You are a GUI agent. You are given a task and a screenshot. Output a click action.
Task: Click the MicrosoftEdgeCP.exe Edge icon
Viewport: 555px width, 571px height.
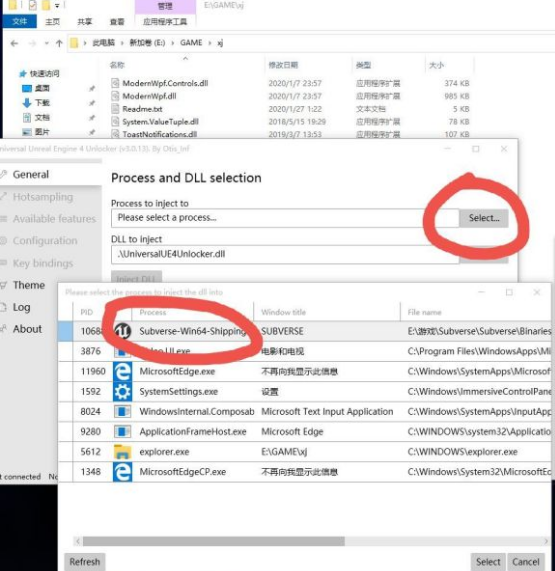tap(123, 472)
